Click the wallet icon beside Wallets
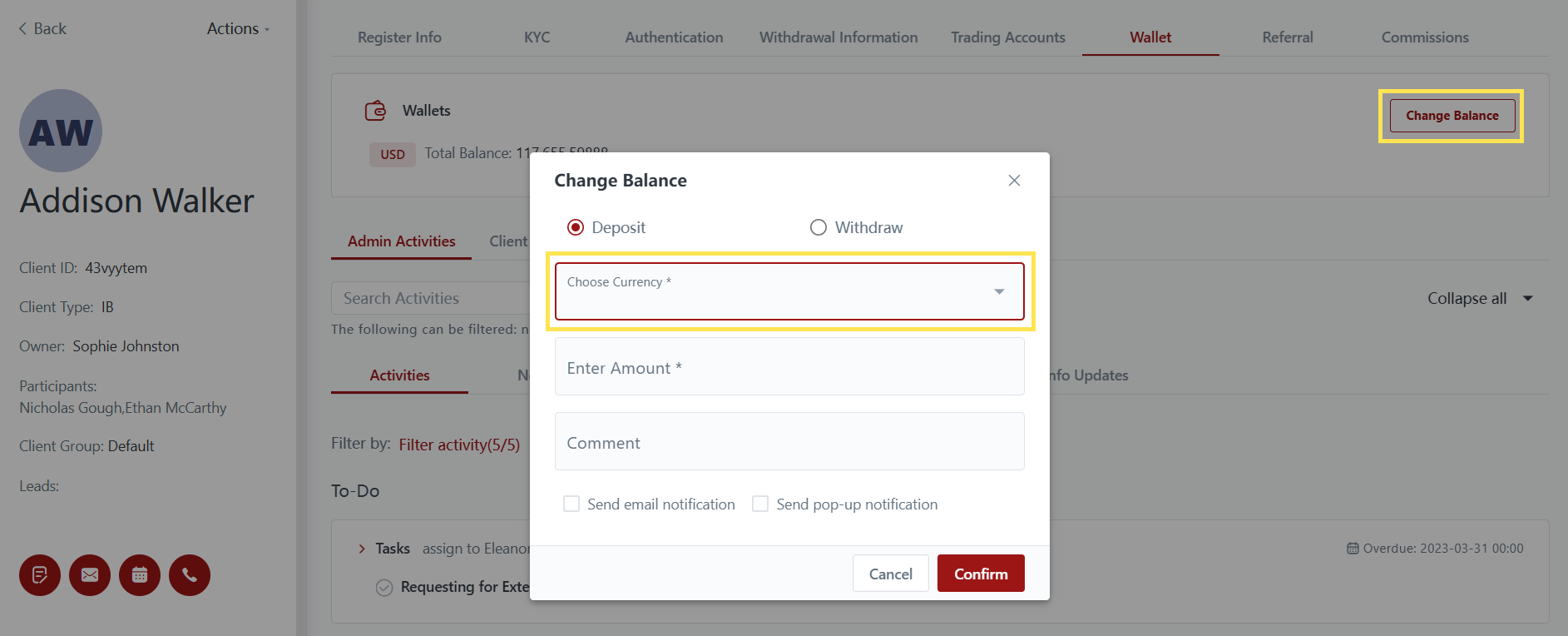1568x636 pixels. (376, 111)
